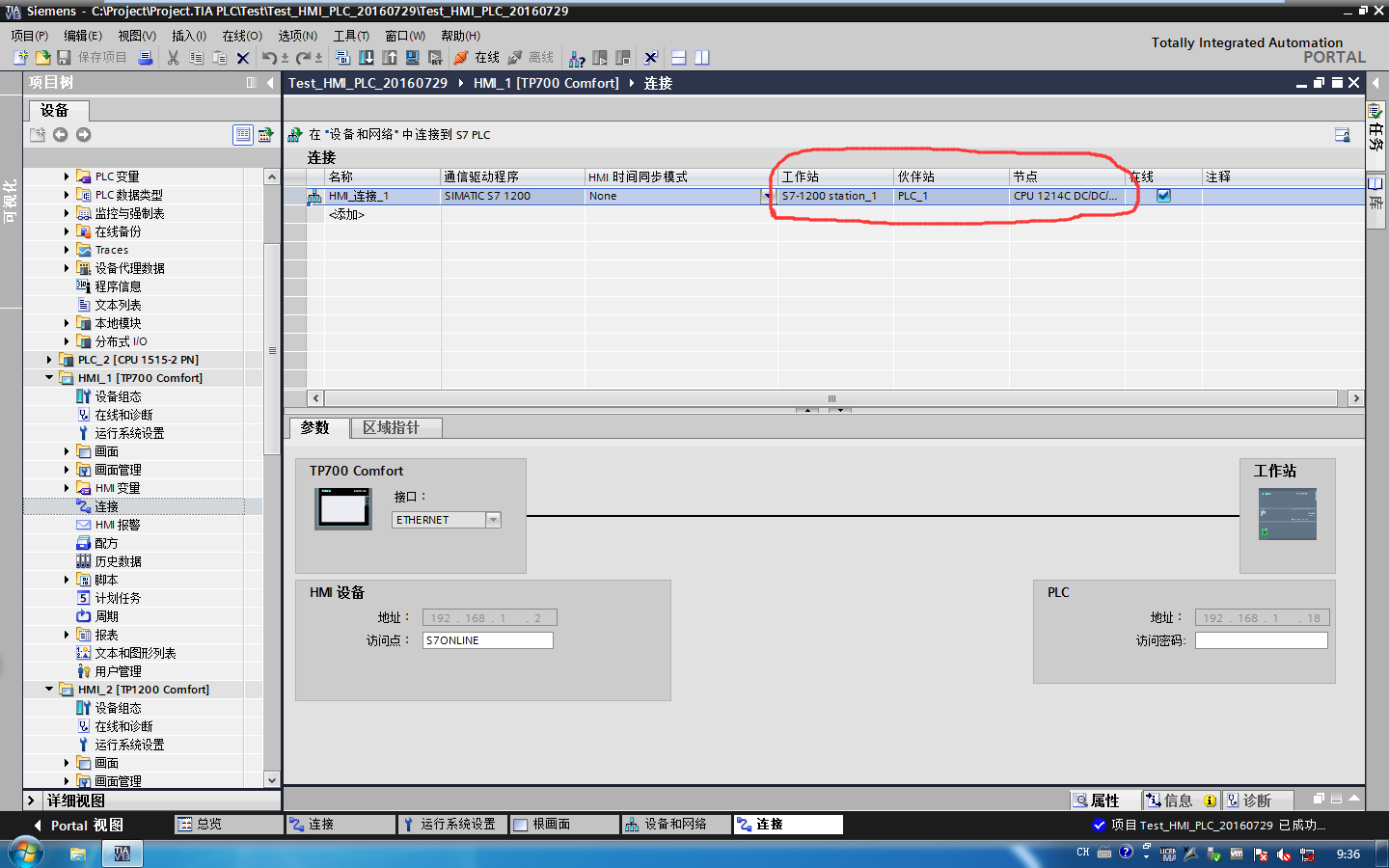The image size is (1389, 868).
Task: Click back arrow in project tree toolbar
Action: (60, 135)
